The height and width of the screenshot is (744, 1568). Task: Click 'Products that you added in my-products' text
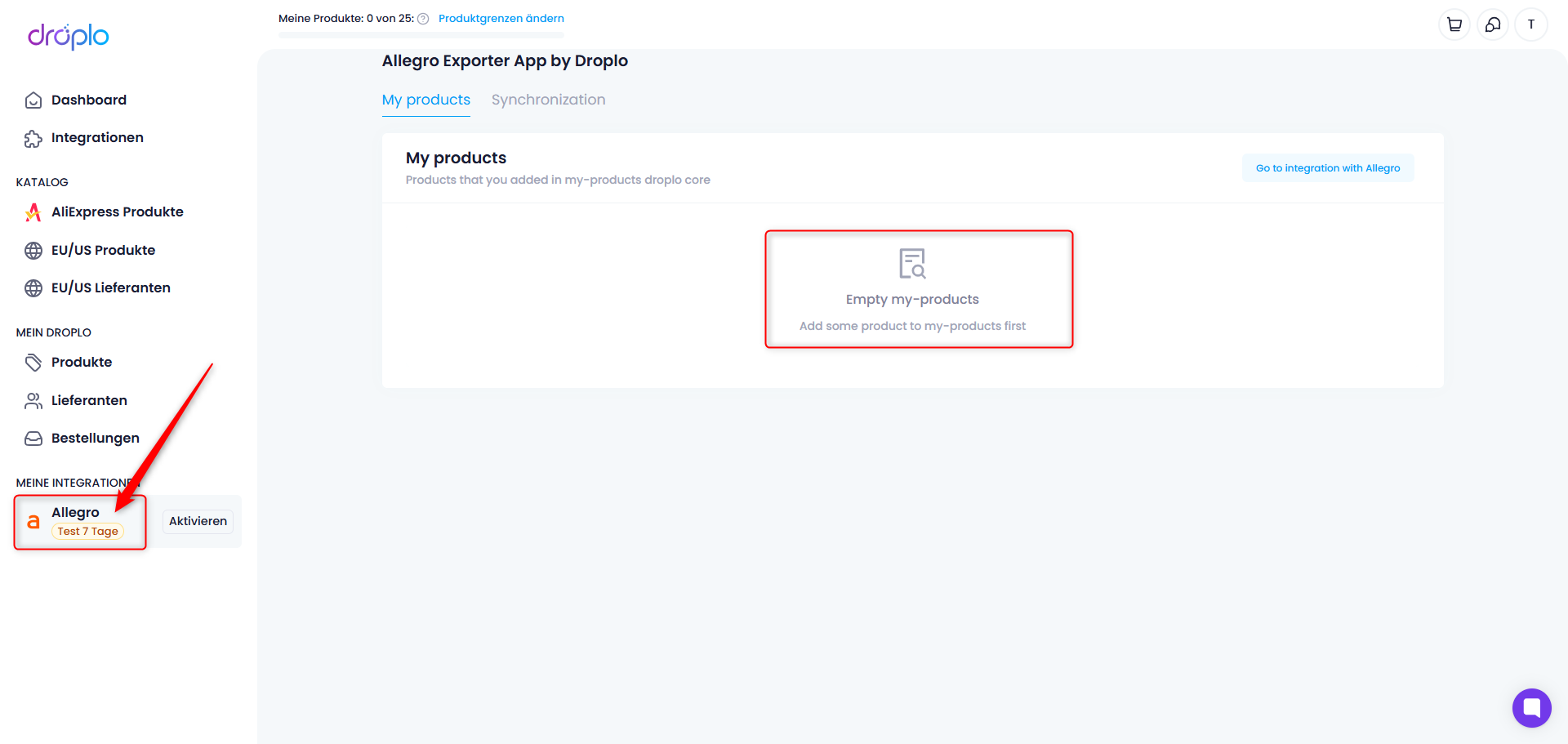(558, 180)
